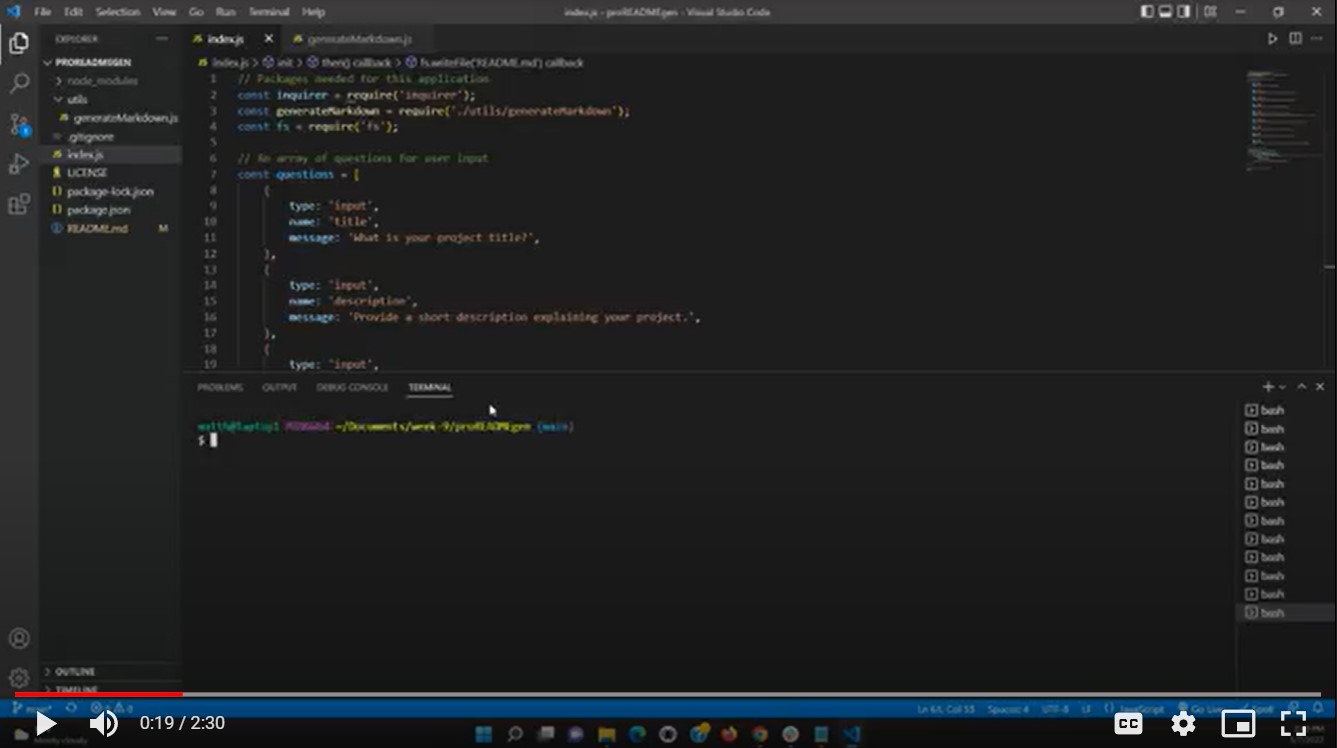Expand the Outline section
Image resolution: width=1337 pixels, height=748 pixels.
110,671
